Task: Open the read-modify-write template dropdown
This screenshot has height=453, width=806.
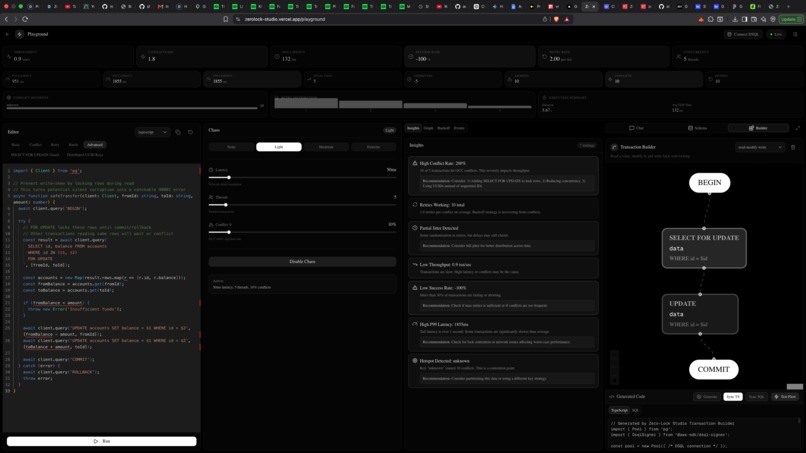Action: (760, 147)
